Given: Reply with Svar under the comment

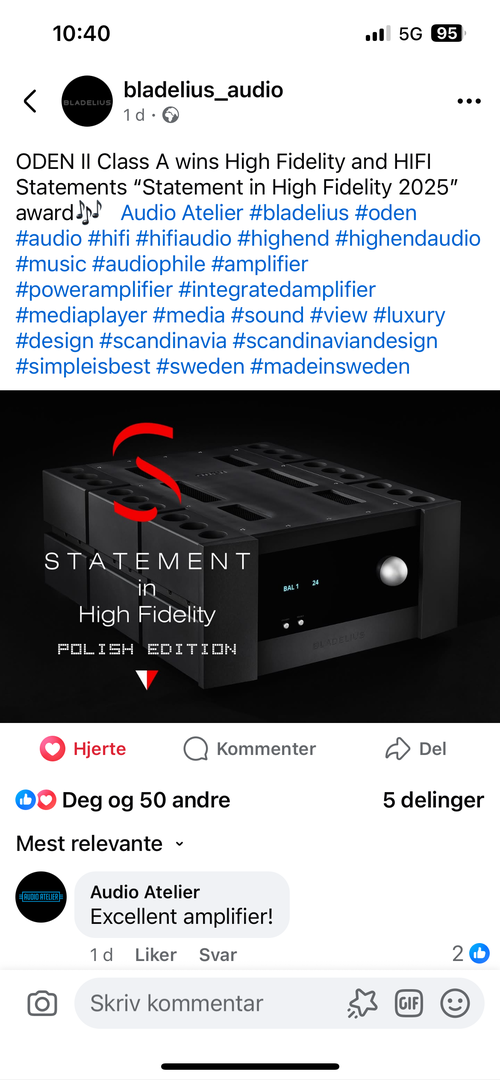Looking at the screenshot, I should pyautogui.click(x=218, y=955).
